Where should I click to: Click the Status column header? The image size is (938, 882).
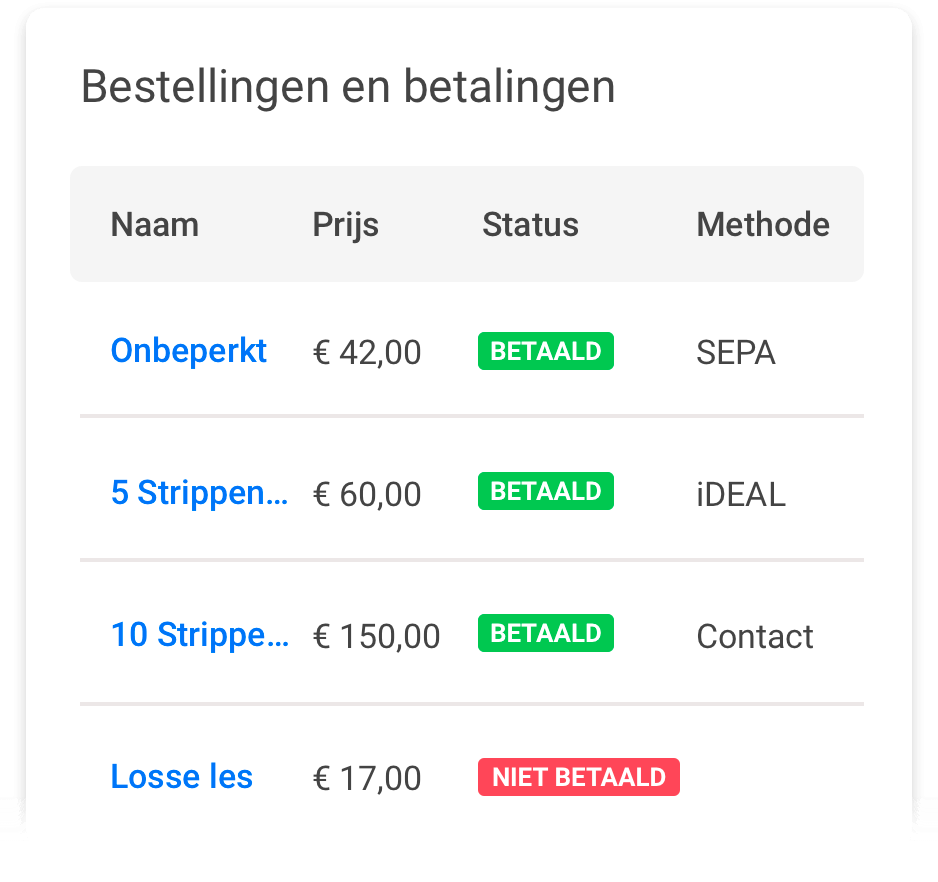(x=530, y=225)
